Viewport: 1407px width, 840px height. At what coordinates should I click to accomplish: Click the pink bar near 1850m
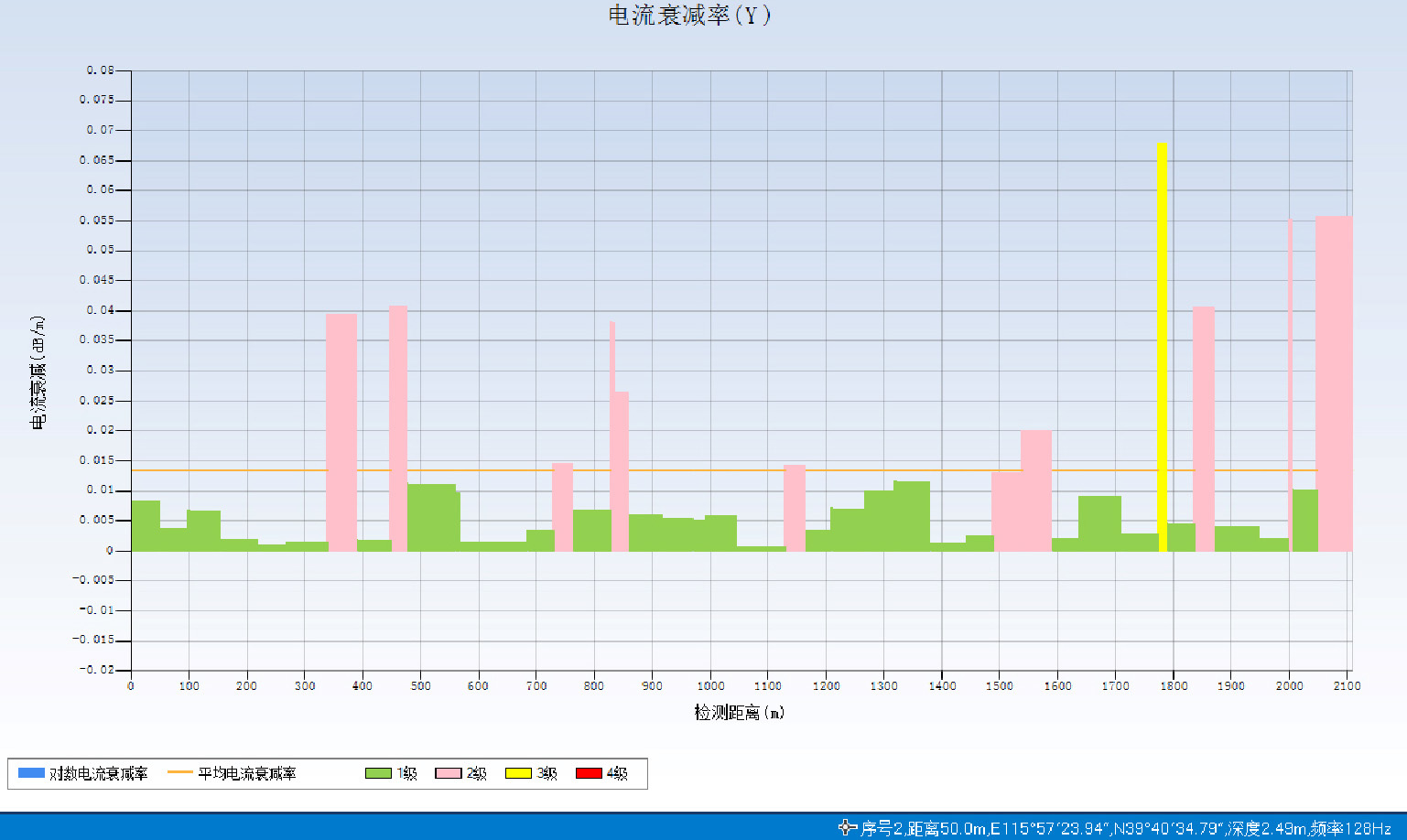[1203, 428]
